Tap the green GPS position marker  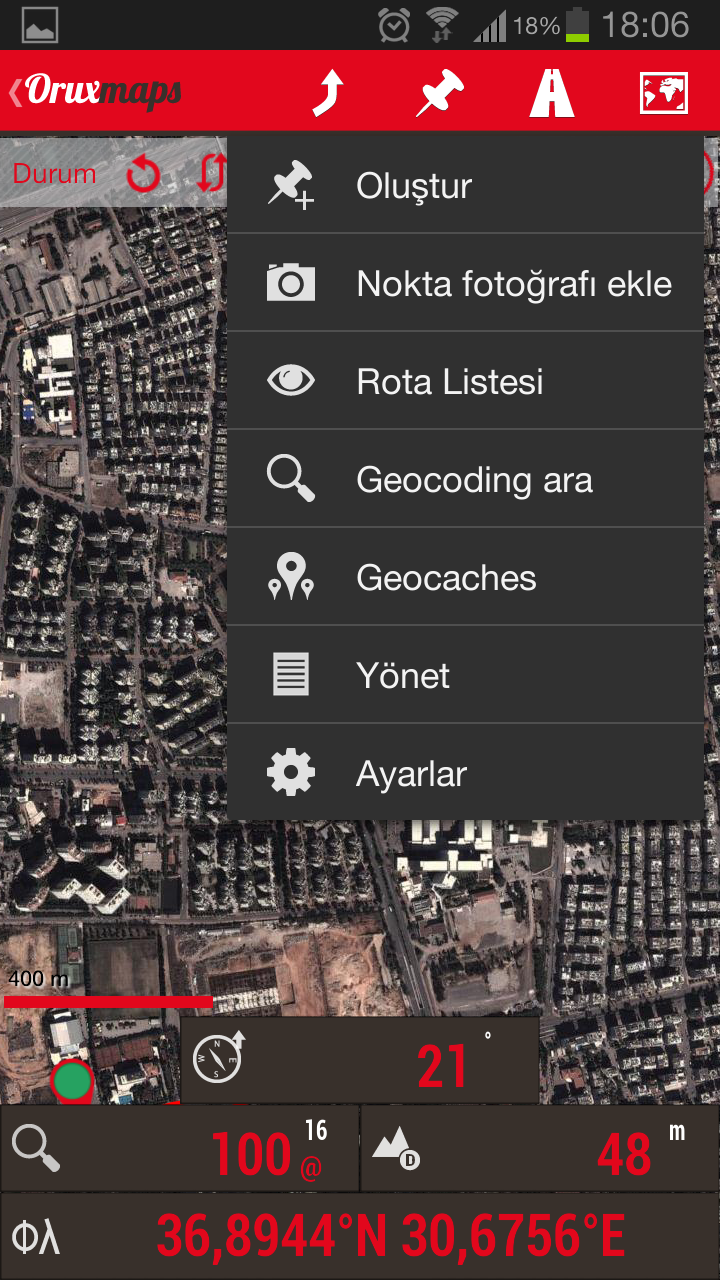tap(72, 1082)
